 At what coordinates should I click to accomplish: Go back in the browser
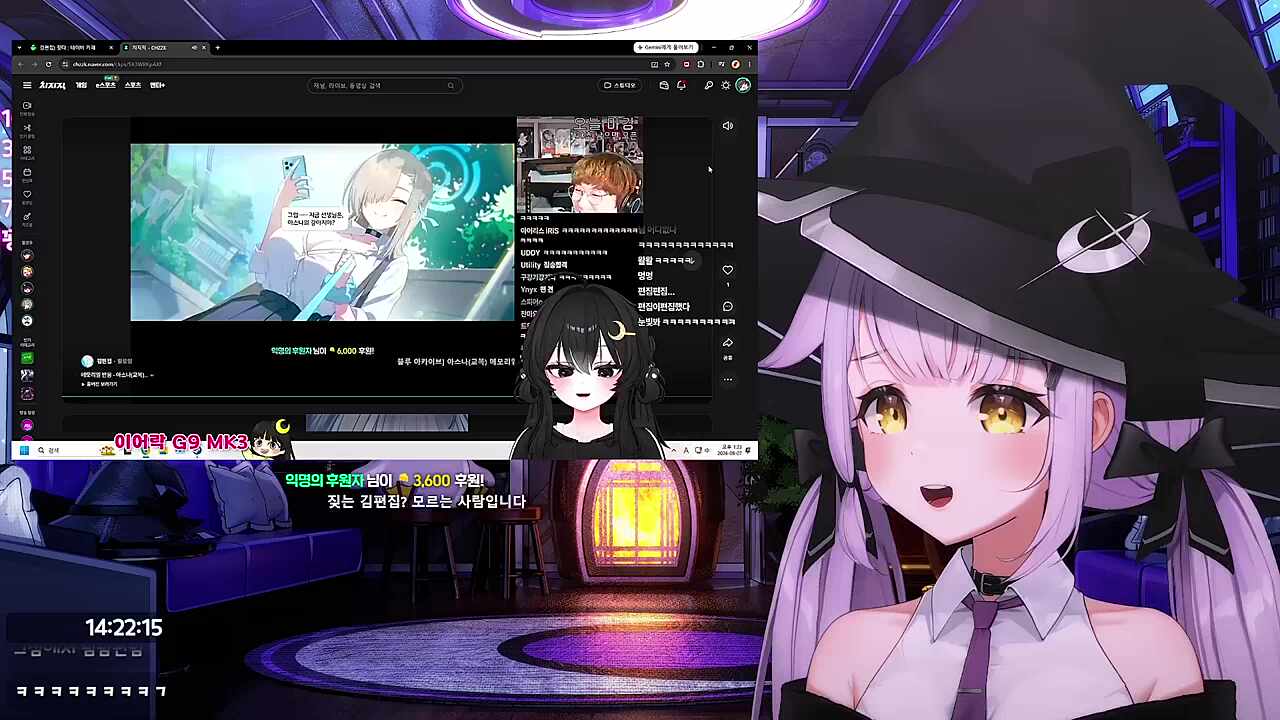(20, 64)
